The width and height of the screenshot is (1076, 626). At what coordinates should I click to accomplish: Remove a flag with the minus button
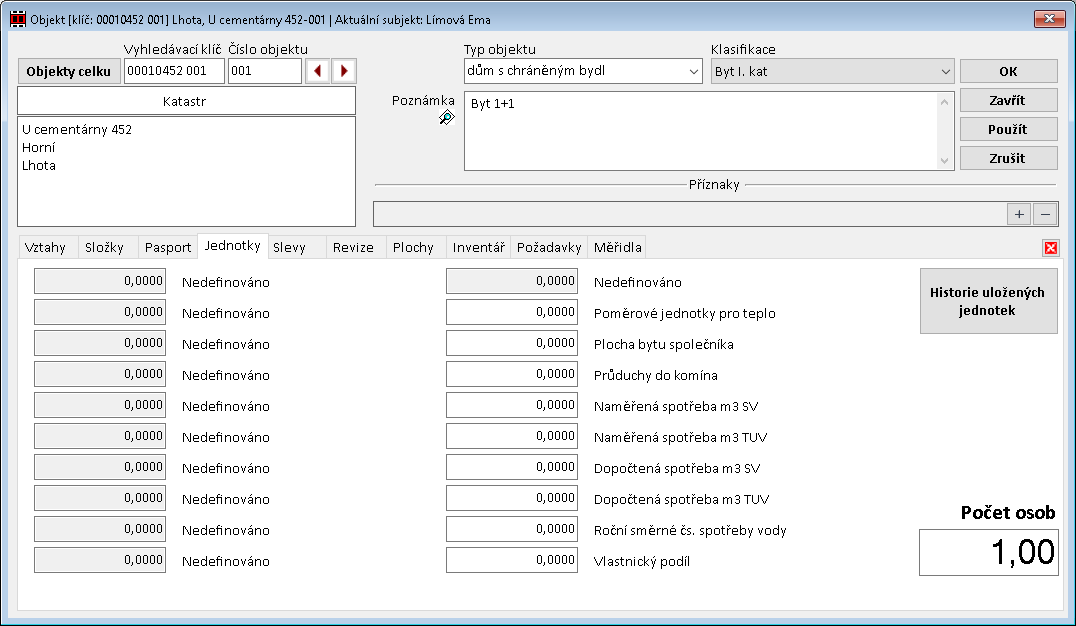1044,214
